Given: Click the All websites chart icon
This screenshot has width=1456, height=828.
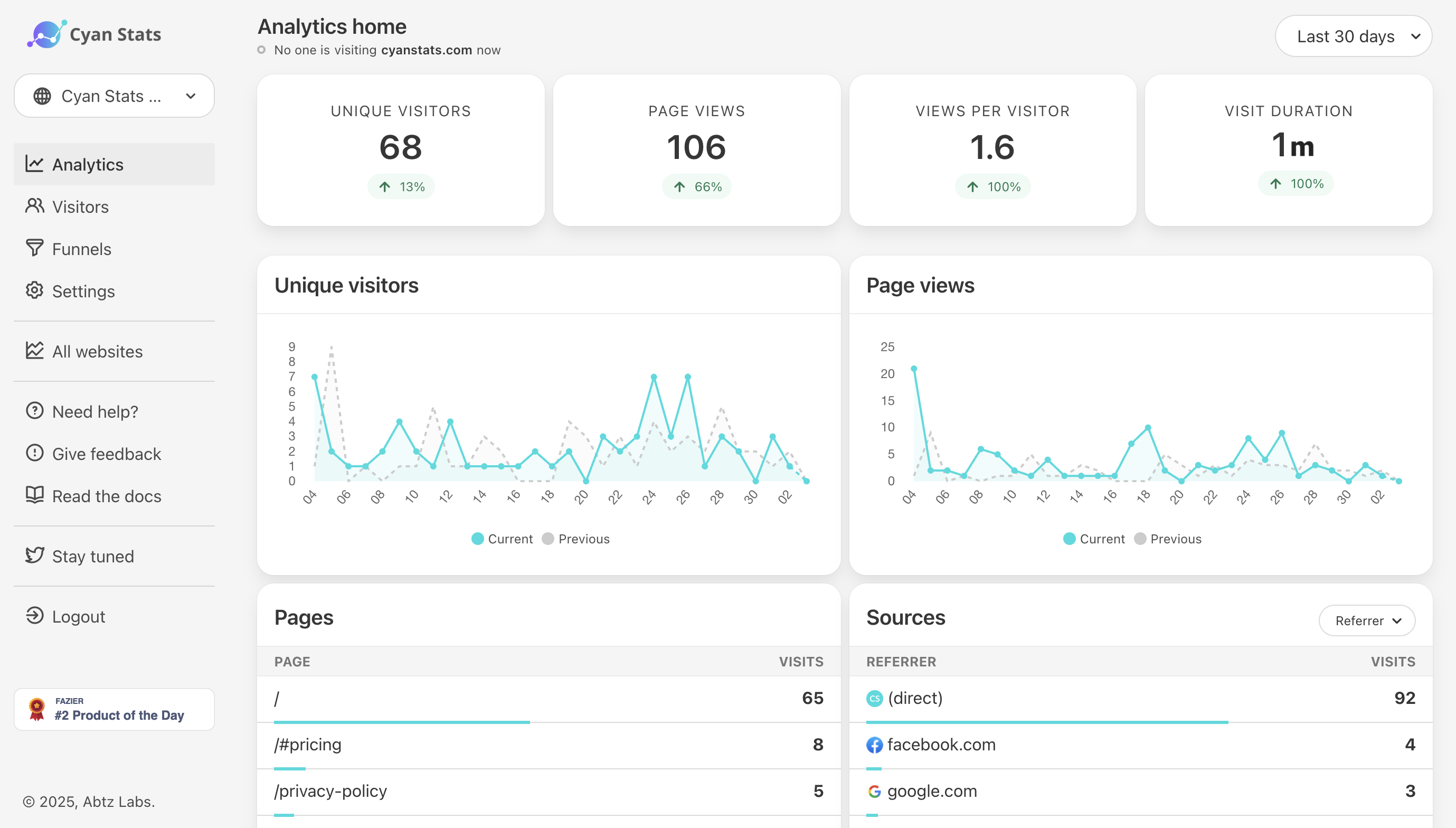Looking at the screenshot, I should pos(35,351).
